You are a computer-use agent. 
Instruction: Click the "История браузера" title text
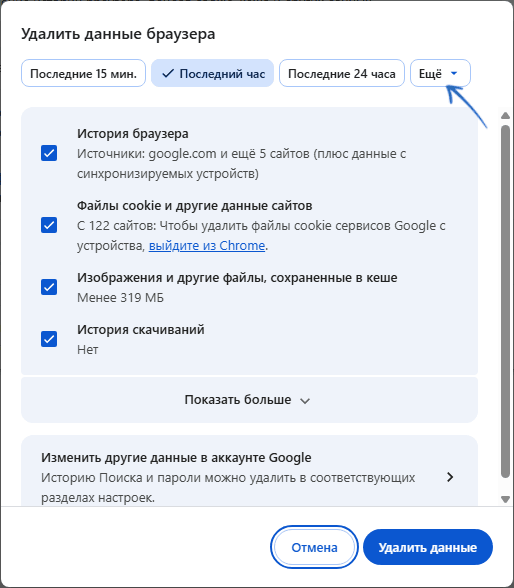point(133,134)
